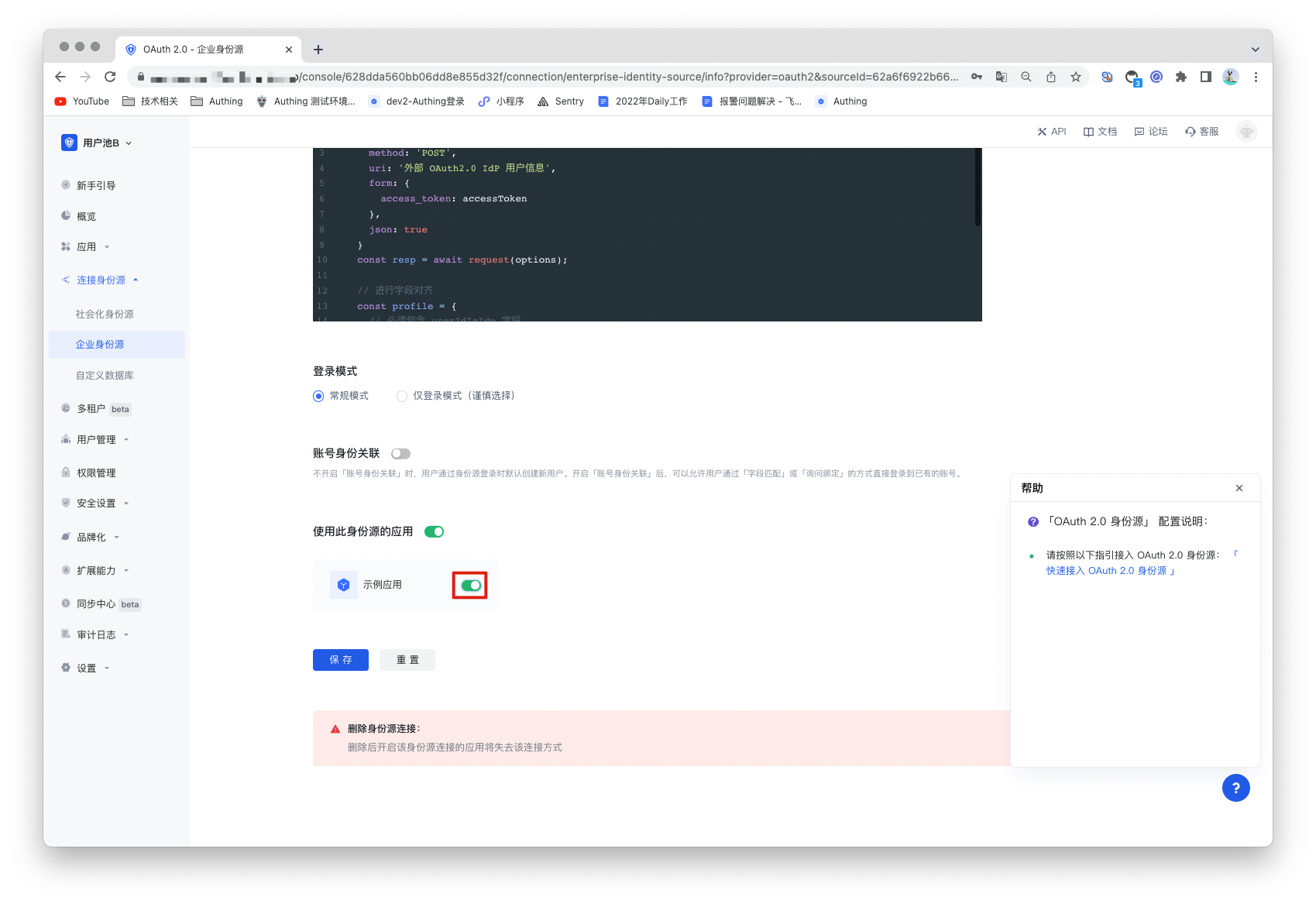
Task: Bookmark this page with the star icon
Action: [1076, 77]
